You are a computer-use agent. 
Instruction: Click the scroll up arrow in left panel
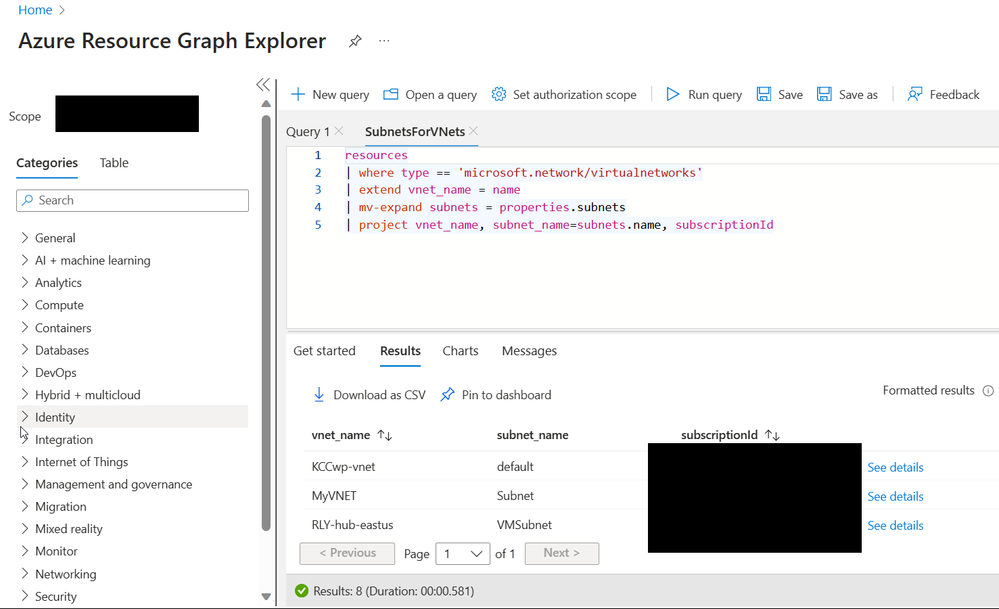click(x=266, y=103)
